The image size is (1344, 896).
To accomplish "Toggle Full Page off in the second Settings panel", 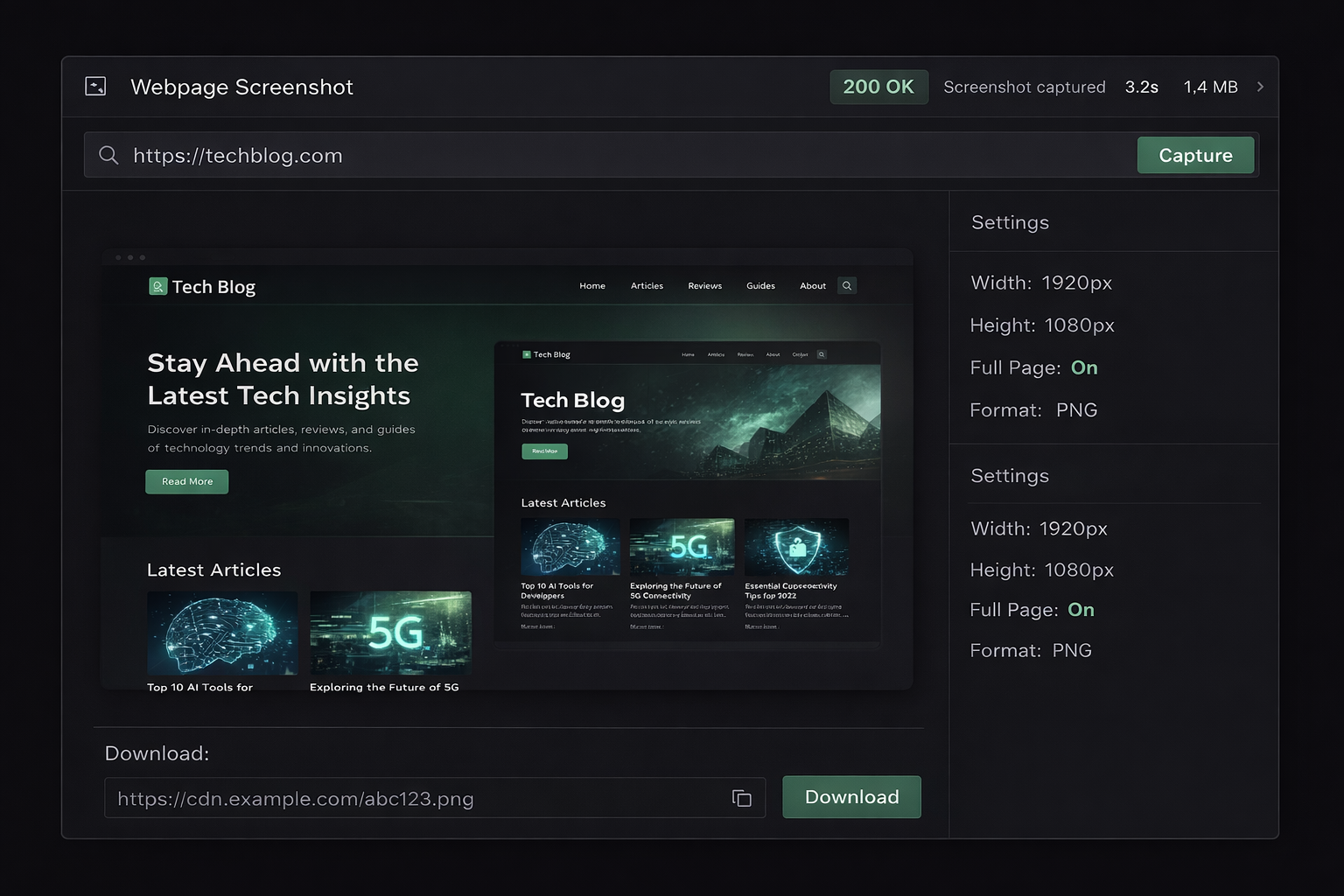I will (x=1081, y=610).
